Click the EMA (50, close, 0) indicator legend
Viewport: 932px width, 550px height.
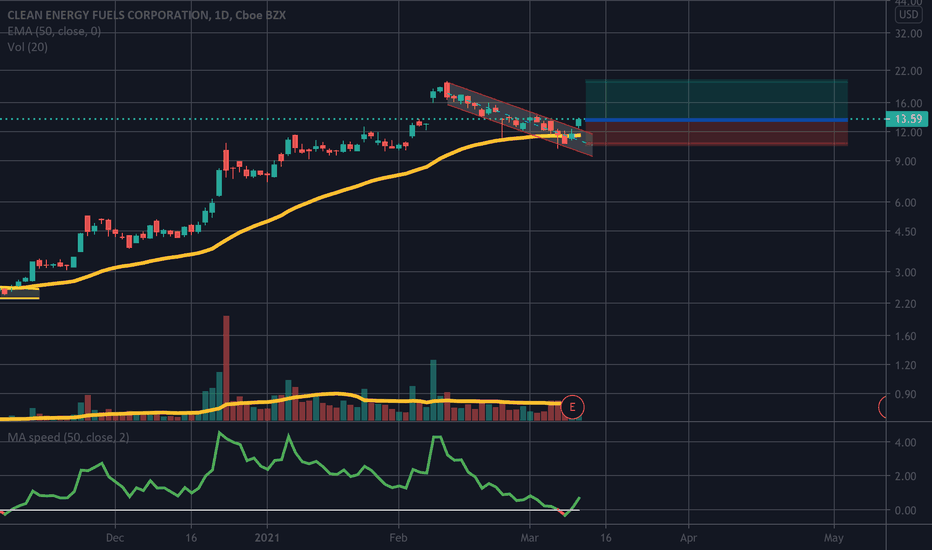[x=54, y=31]
